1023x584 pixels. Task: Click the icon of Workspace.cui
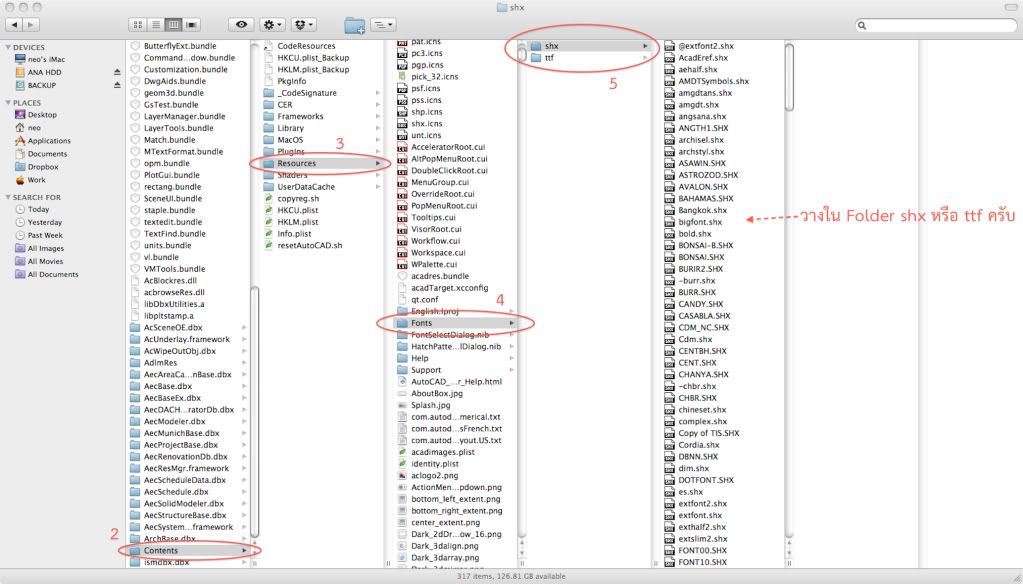(x=403, y=253)
